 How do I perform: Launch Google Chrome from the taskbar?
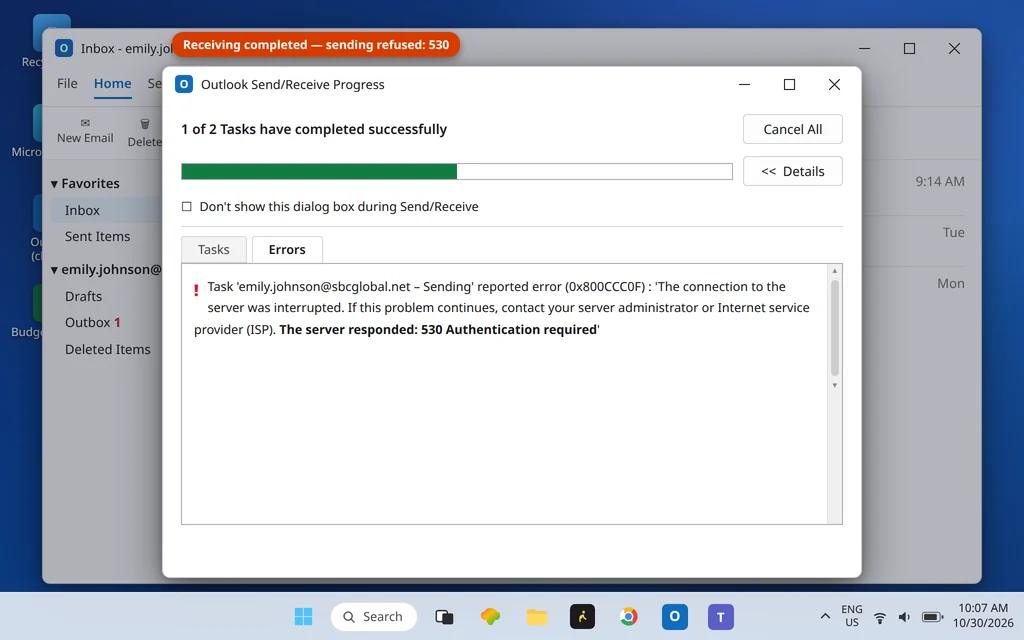point(628,616)
